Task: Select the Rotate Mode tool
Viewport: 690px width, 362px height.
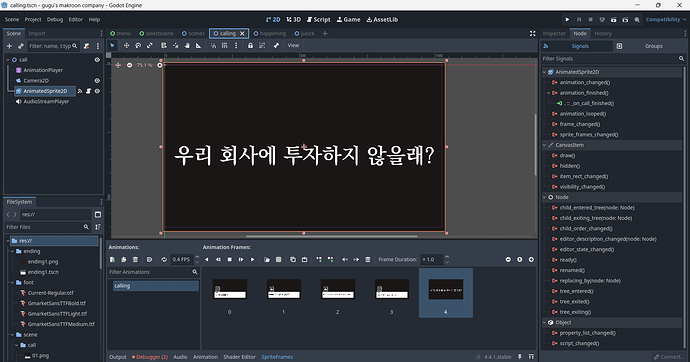Action: pyautogui.click(x=138, y=45)
